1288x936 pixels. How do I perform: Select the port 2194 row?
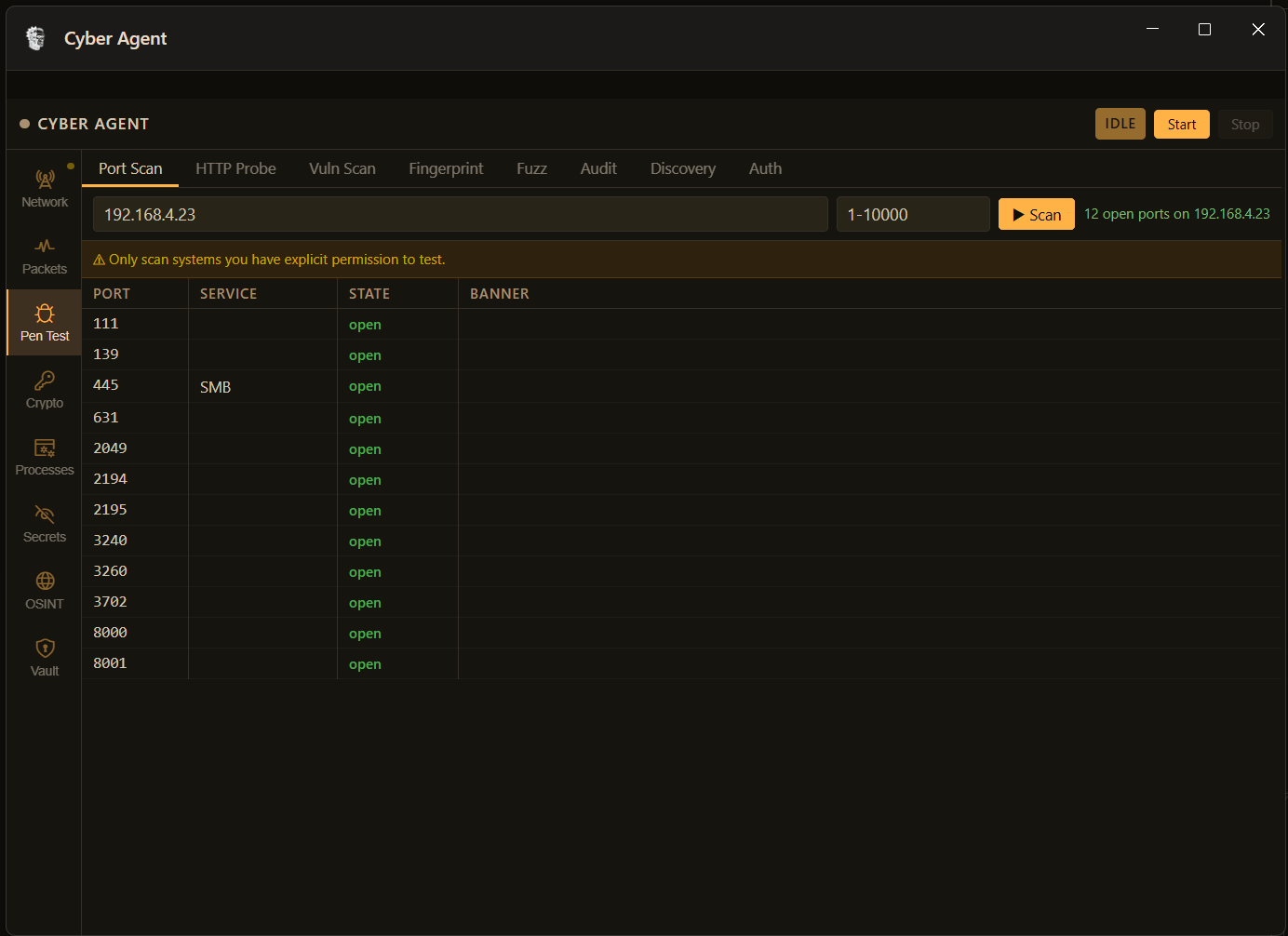tap(681, 479)
